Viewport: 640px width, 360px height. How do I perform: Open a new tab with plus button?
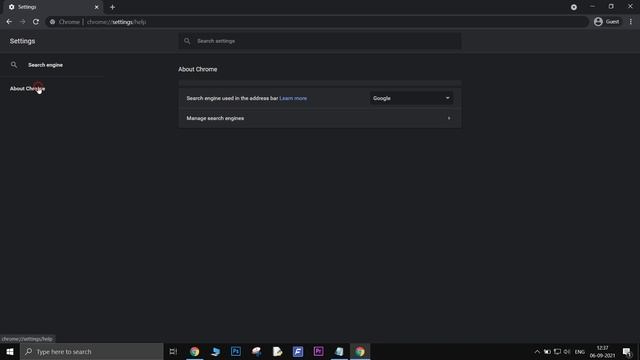pos(112,7)
